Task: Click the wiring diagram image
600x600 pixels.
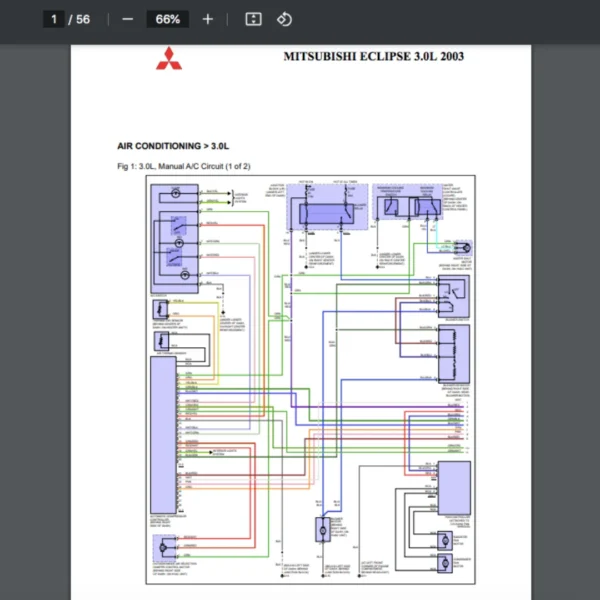Action: (310, 380)
